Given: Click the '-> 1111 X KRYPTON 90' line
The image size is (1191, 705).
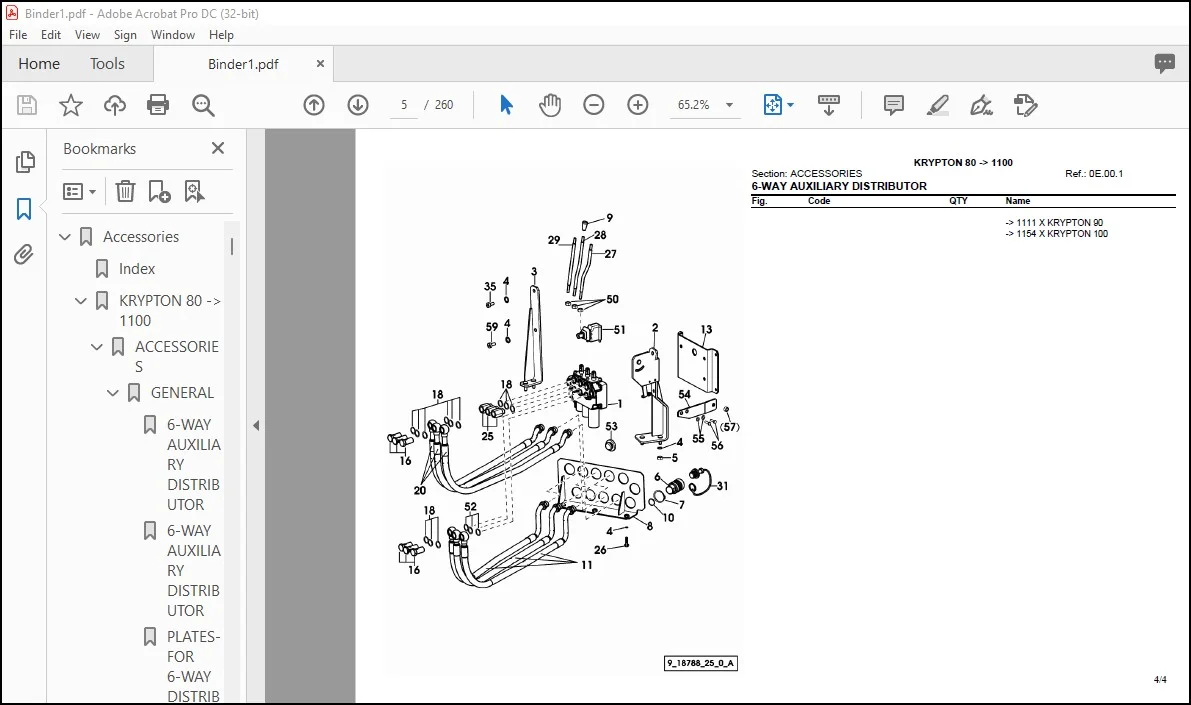Looking at the screenshot, I should coord(1054,223).
